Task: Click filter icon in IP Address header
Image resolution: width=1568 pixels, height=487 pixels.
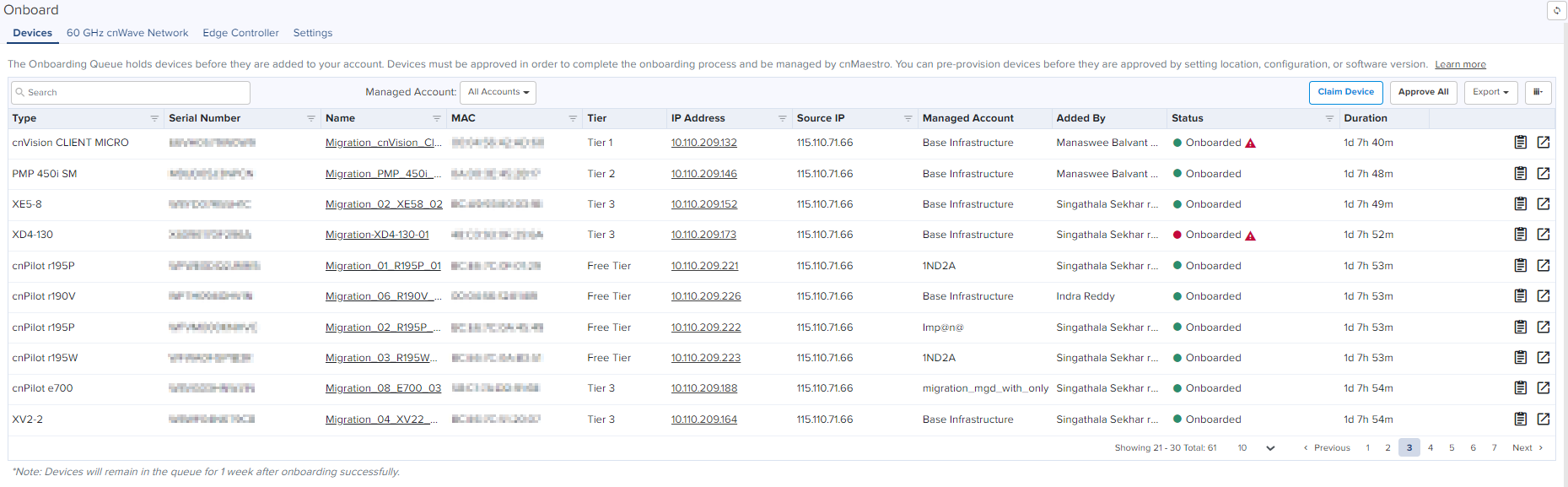Action: 782,119
